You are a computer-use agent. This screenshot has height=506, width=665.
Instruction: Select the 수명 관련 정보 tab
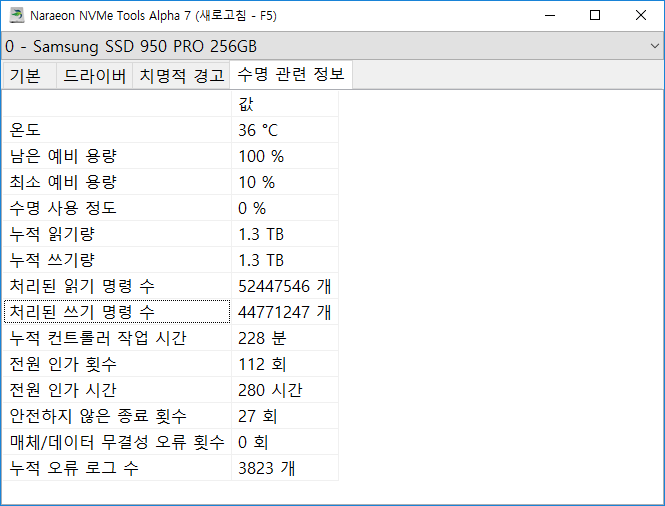291,75
